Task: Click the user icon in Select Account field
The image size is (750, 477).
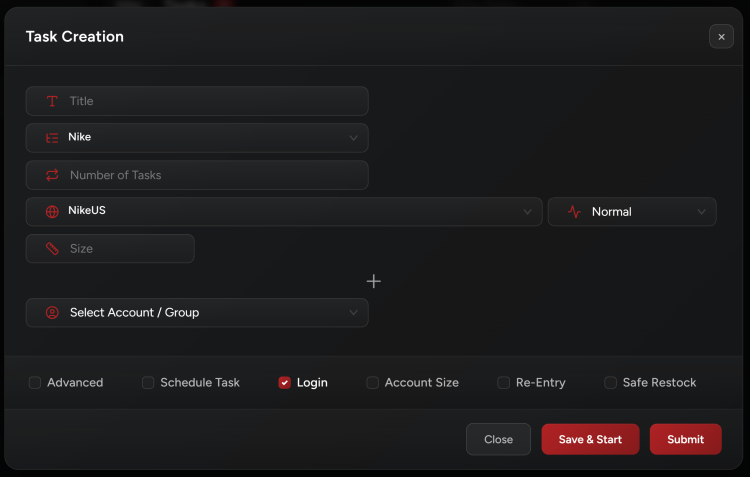Action: coord(52,313)
